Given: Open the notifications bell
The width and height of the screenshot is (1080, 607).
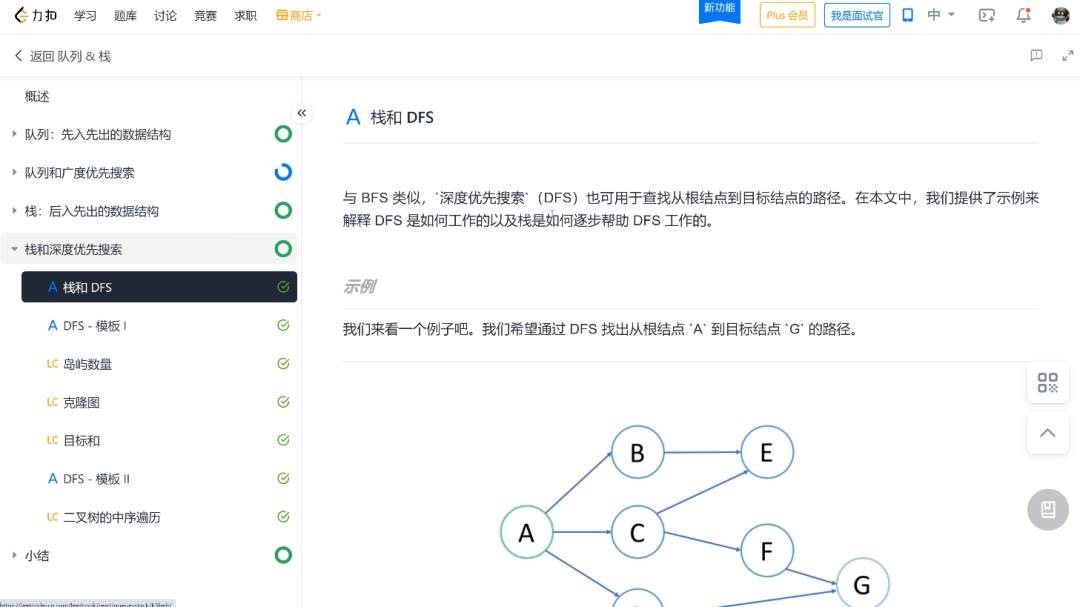Looking at the screenshot, I should coord(1023,15).
